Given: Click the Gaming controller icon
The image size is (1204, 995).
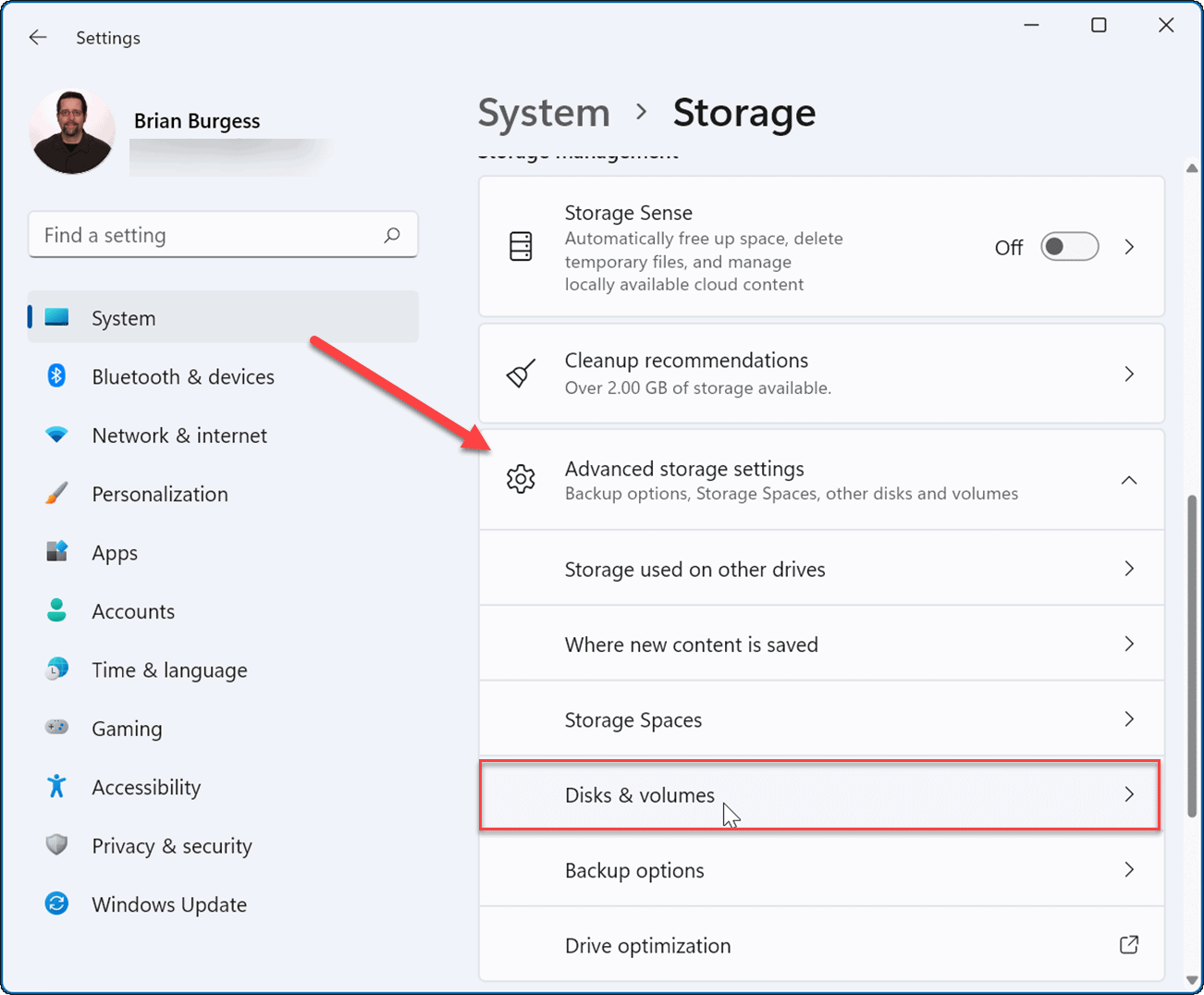Looking at the screenshot, I should coord(56,728).
